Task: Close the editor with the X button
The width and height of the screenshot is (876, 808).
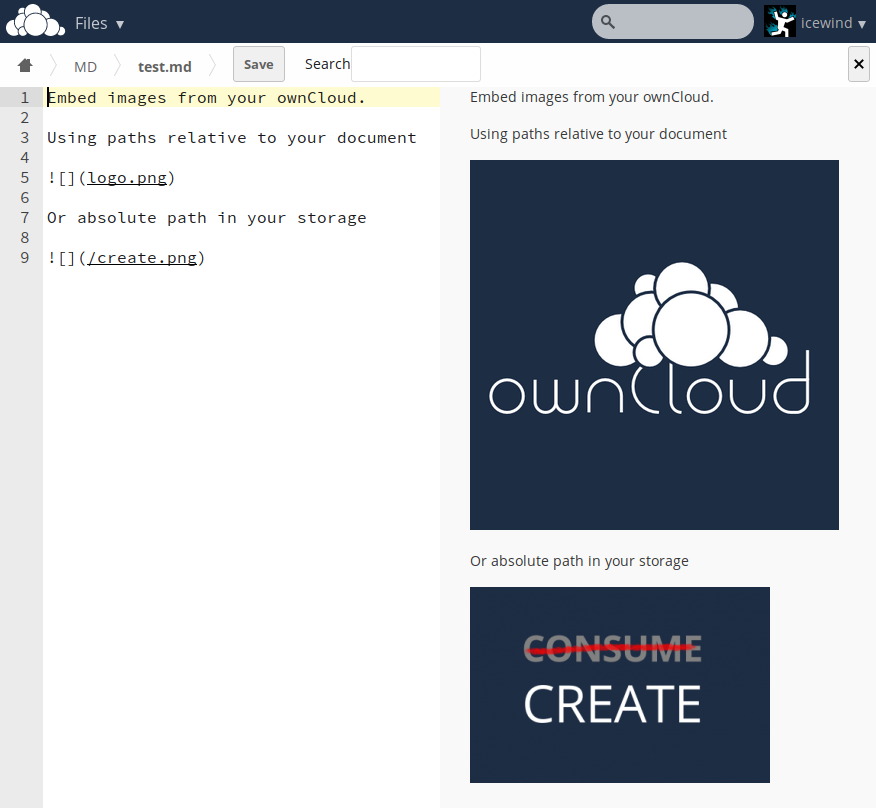Action: click(x=859, y=64)
